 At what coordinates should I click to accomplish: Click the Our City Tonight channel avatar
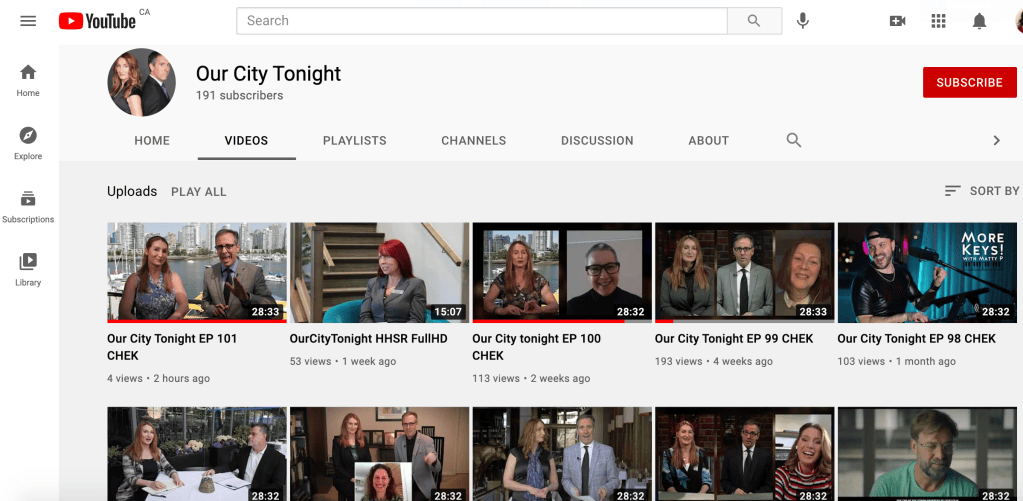click(142, 82)
